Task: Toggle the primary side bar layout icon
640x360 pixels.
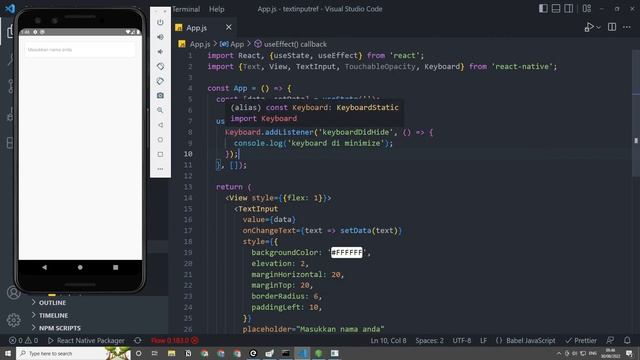Action: tap(543, 9)
